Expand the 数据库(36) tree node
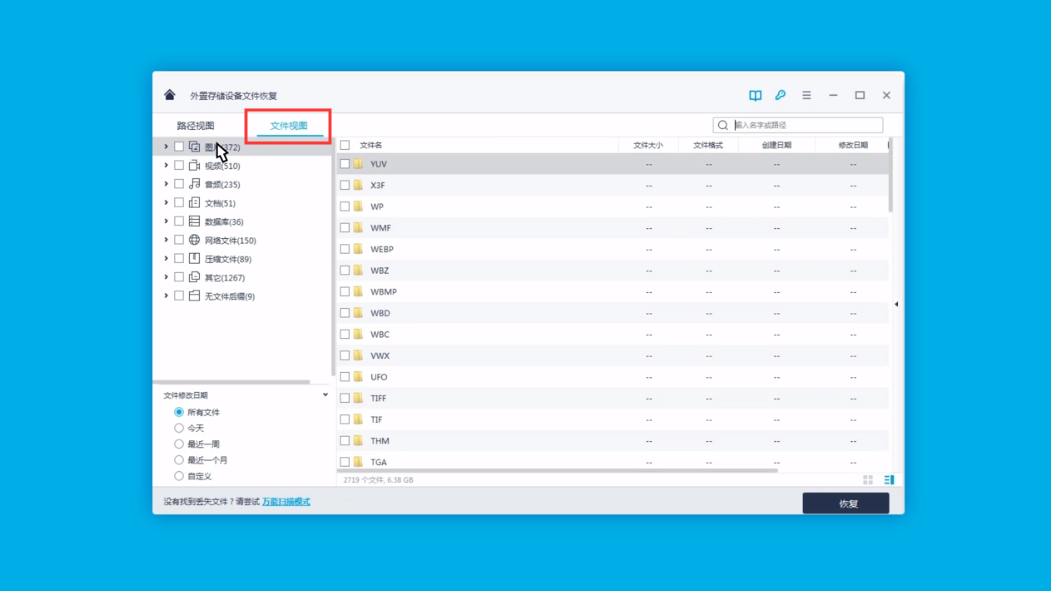The width and height of the screenshot is (1051, 591). pyautogui.click(x=166, y=221)
